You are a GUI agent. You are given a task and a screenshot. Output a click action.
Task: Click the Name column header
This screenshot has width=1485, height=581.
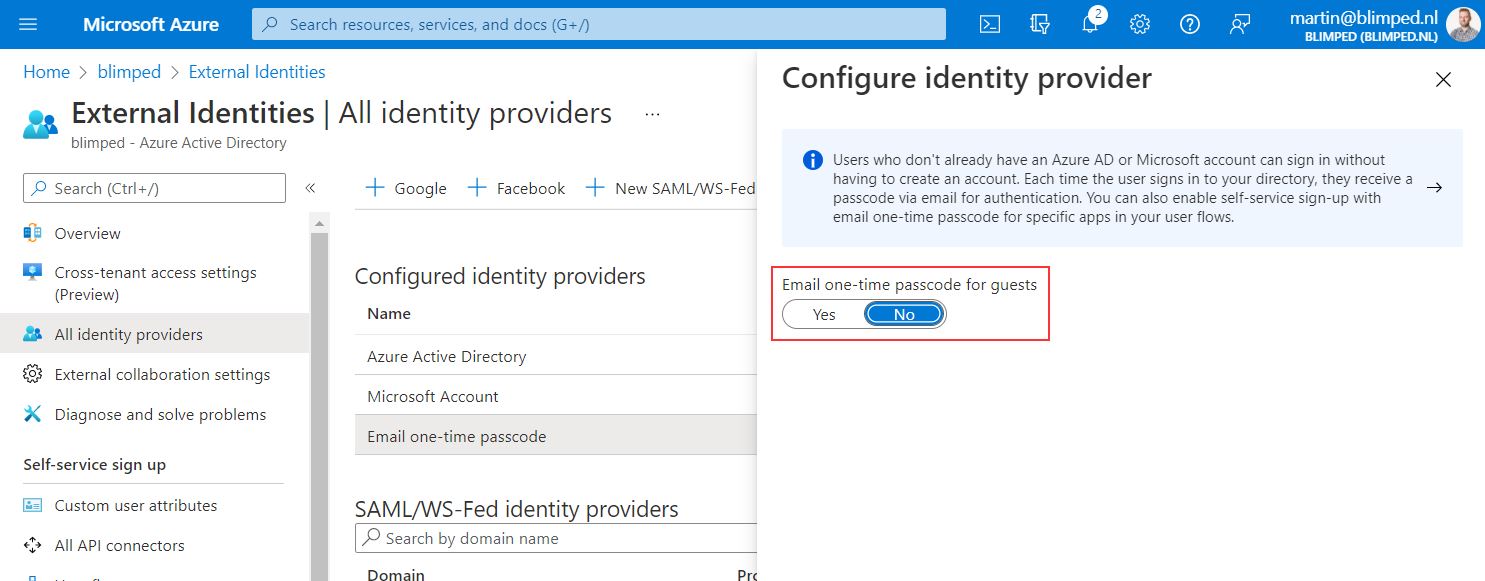pyautogui.click(x=389, y=313)
